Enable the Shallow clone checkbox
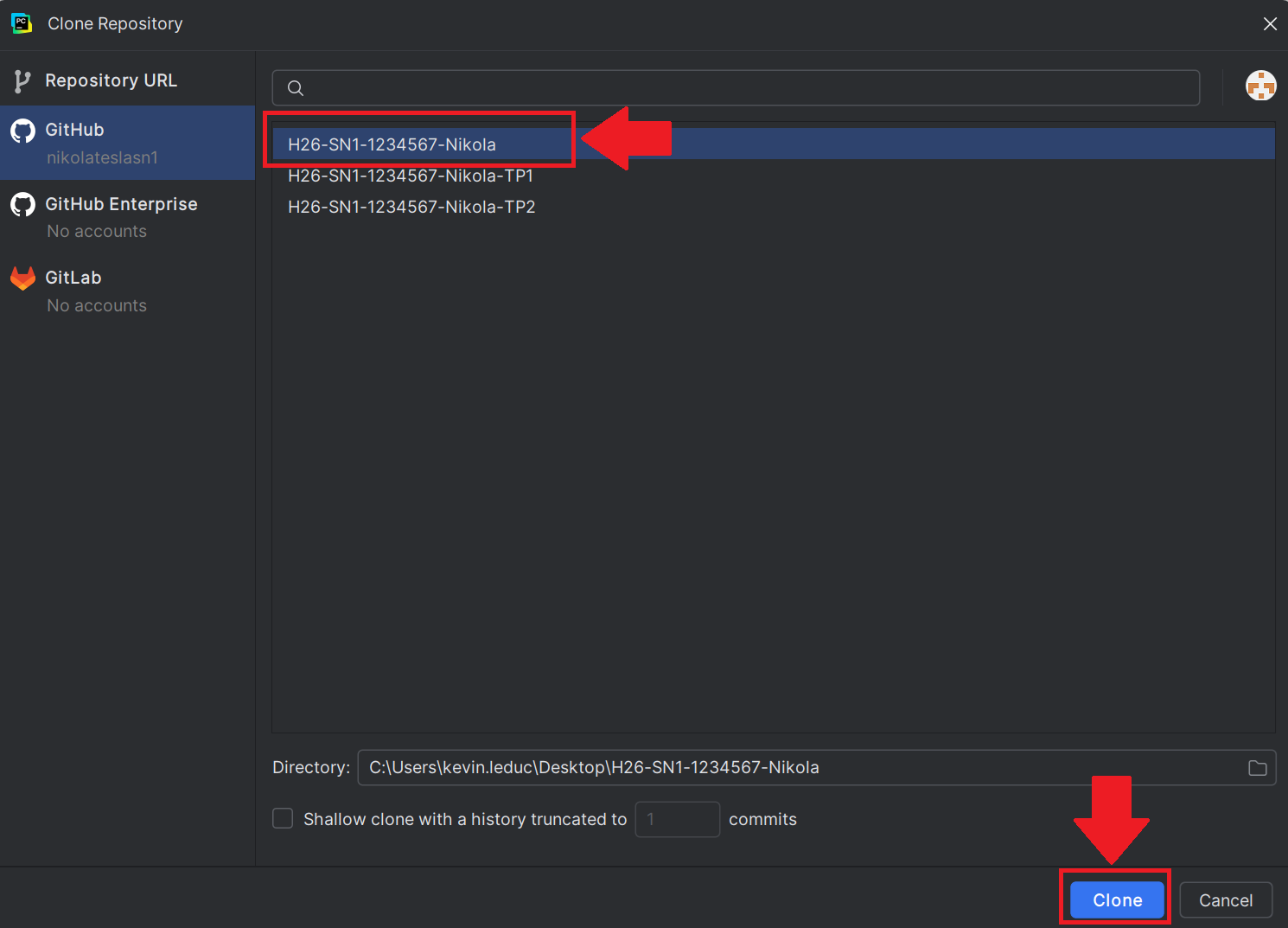This screenshot has width=1288, height=928. point(283,818)
